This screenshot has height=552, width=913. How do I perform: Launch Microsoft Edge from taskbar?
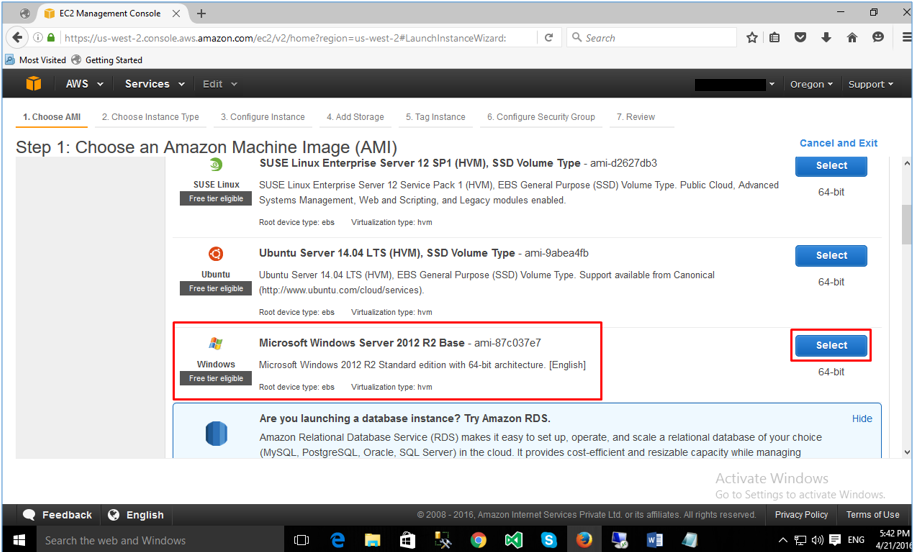[x=338, y=540]
